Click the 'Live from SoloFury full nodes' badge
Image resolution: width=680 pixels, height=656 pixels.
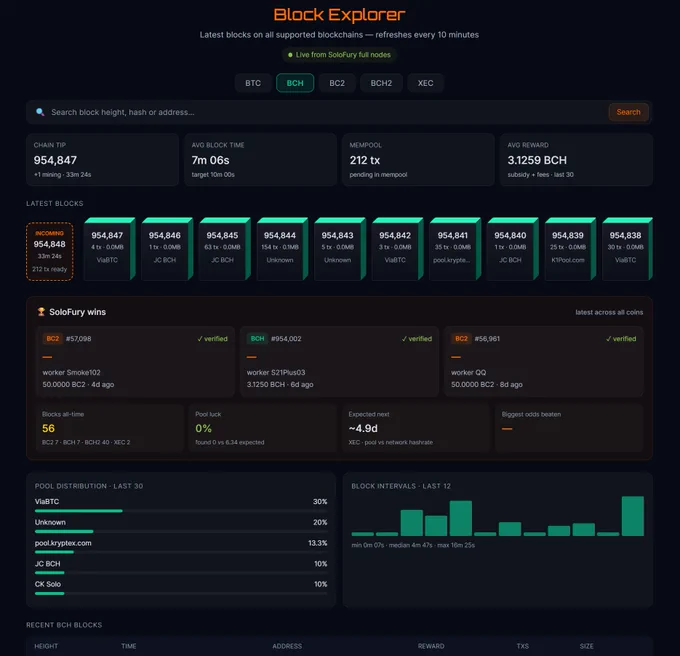point(339,55)
